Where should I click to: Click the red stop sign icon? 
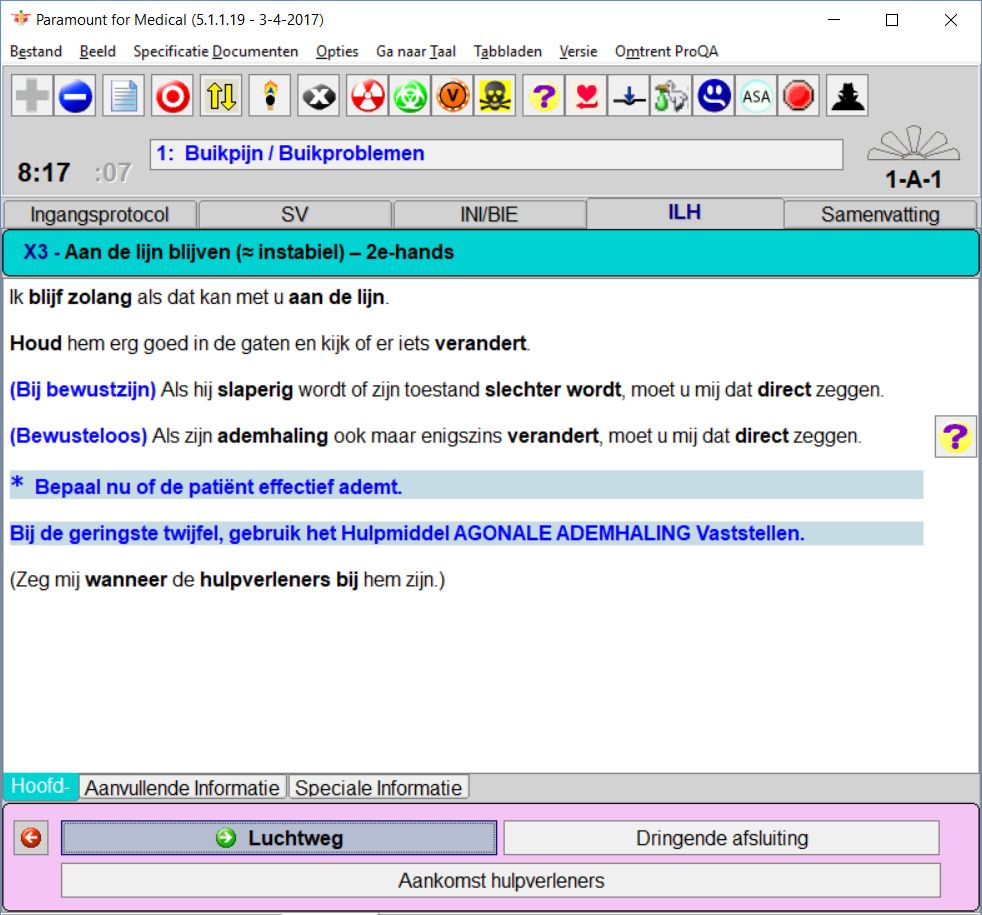click(798, 96)
